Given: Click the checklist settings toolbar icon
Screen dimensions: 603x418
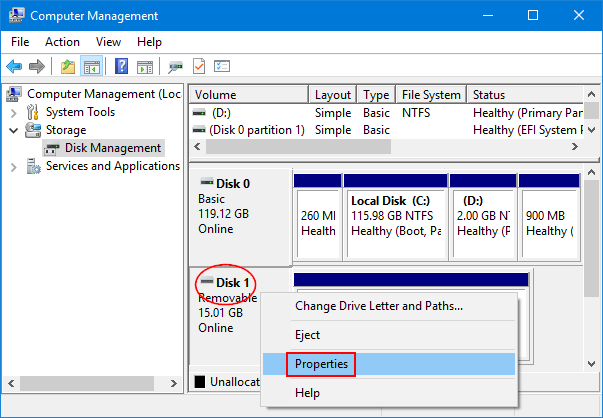Looking at the screenshot, I should 222,67.
